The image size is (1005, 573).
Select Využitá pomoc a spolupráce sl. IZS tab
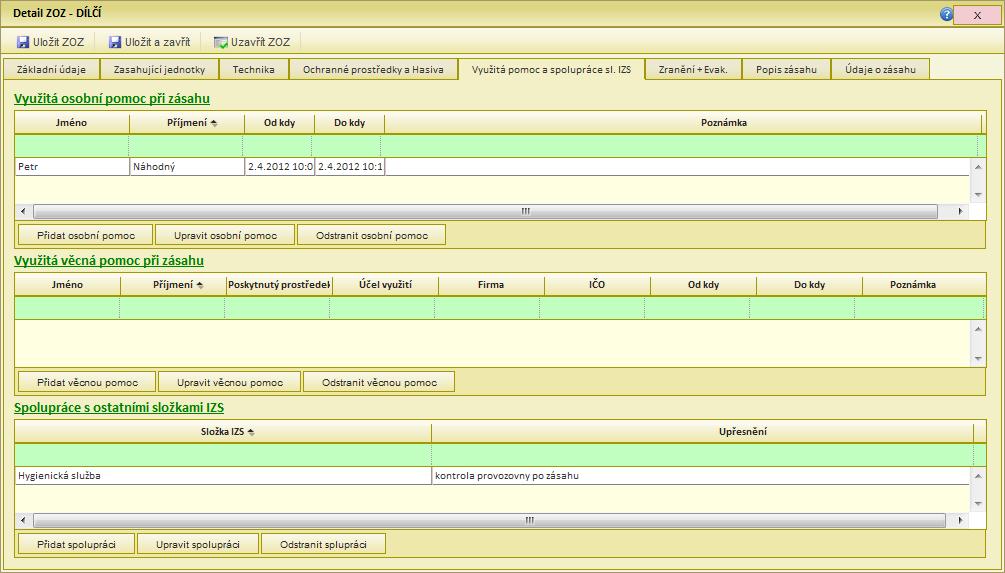(551, 69)
